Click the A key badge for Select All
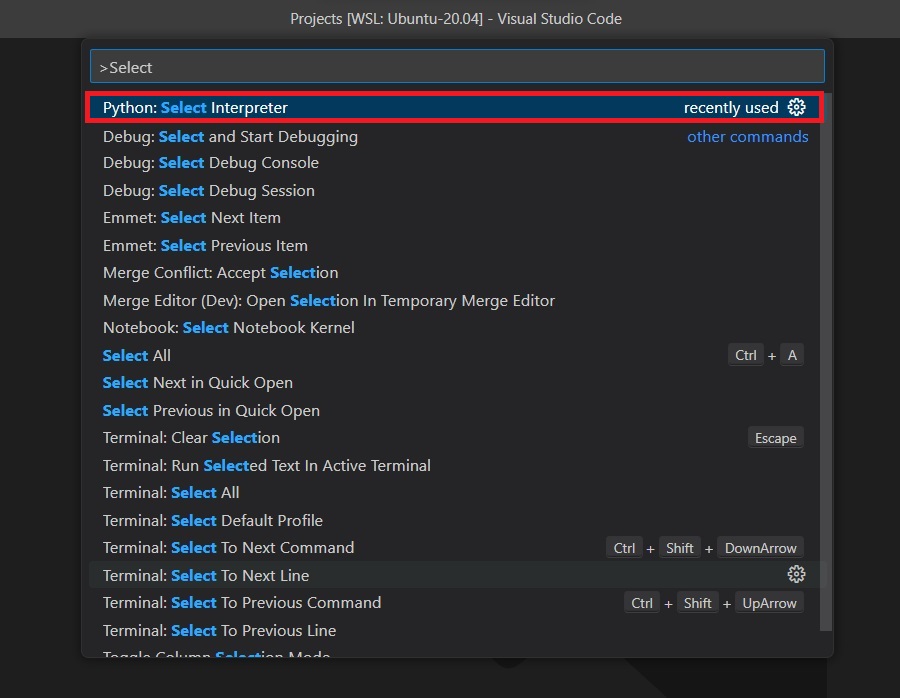The image size is (900, 698). pos(792,355)
